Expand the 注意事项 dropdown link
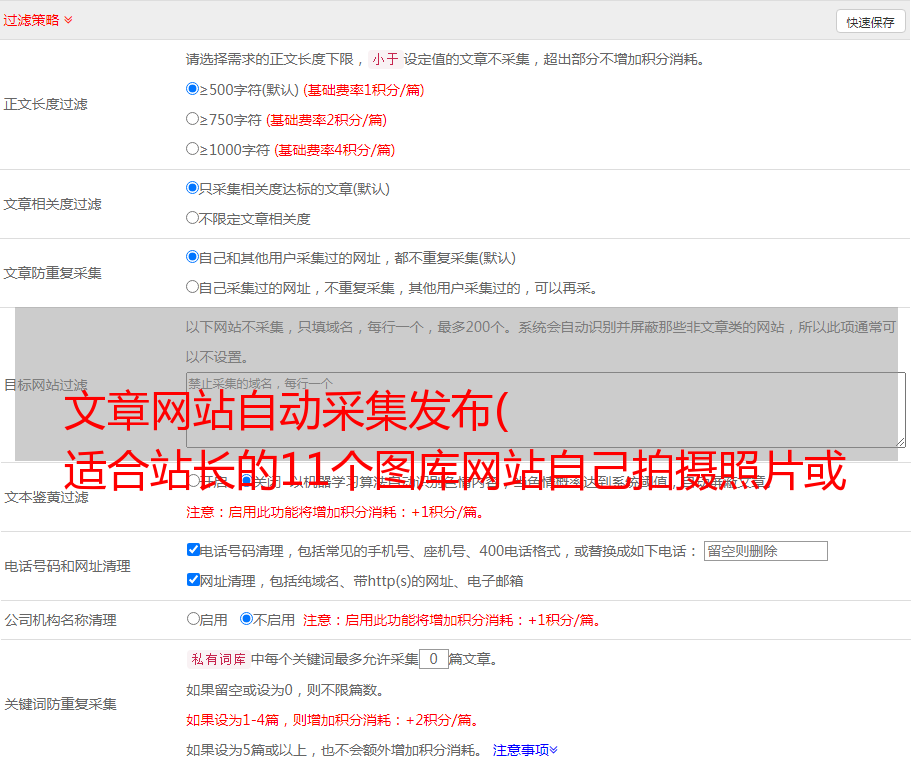The image size is (912, 768). tap(525, 749)
